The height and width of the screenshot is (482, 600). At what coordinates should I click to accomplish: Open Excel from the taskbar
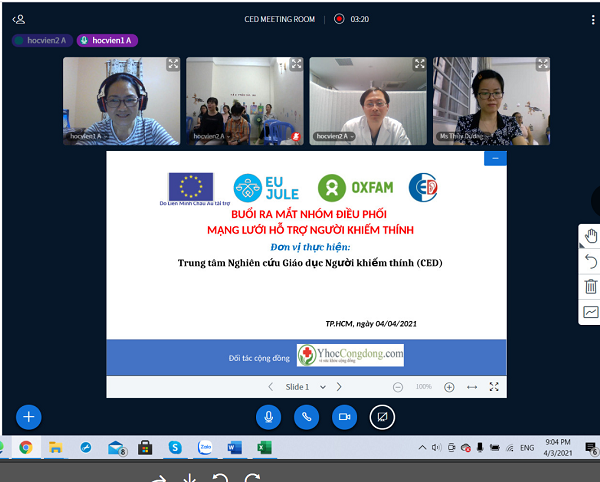pyautogui.click(x=264, y=447)
